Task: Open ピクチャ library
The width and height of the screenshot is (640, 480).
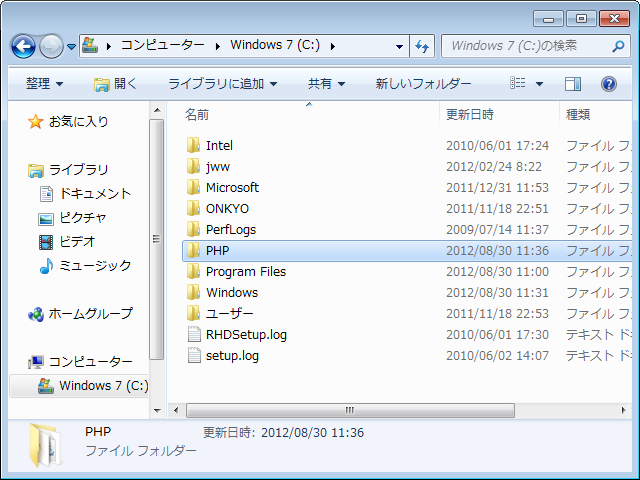Action: [83, 218]
